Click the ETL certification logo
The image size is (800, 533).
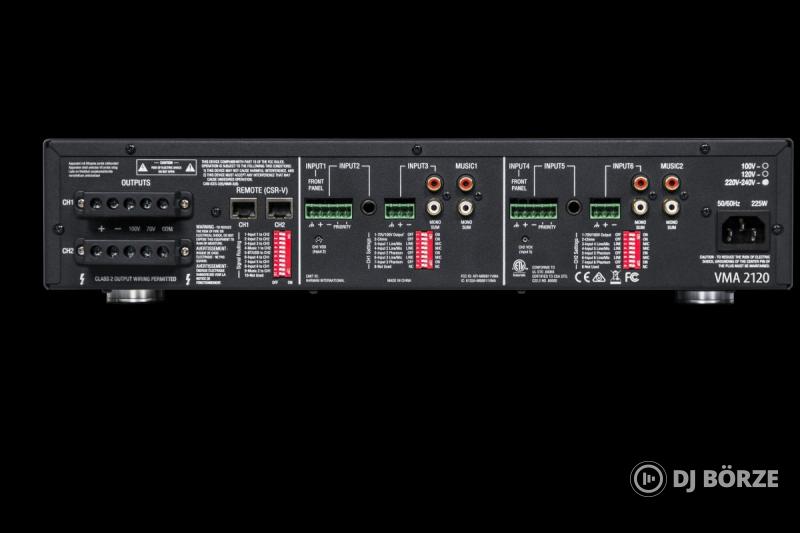[x=519, y=267]
